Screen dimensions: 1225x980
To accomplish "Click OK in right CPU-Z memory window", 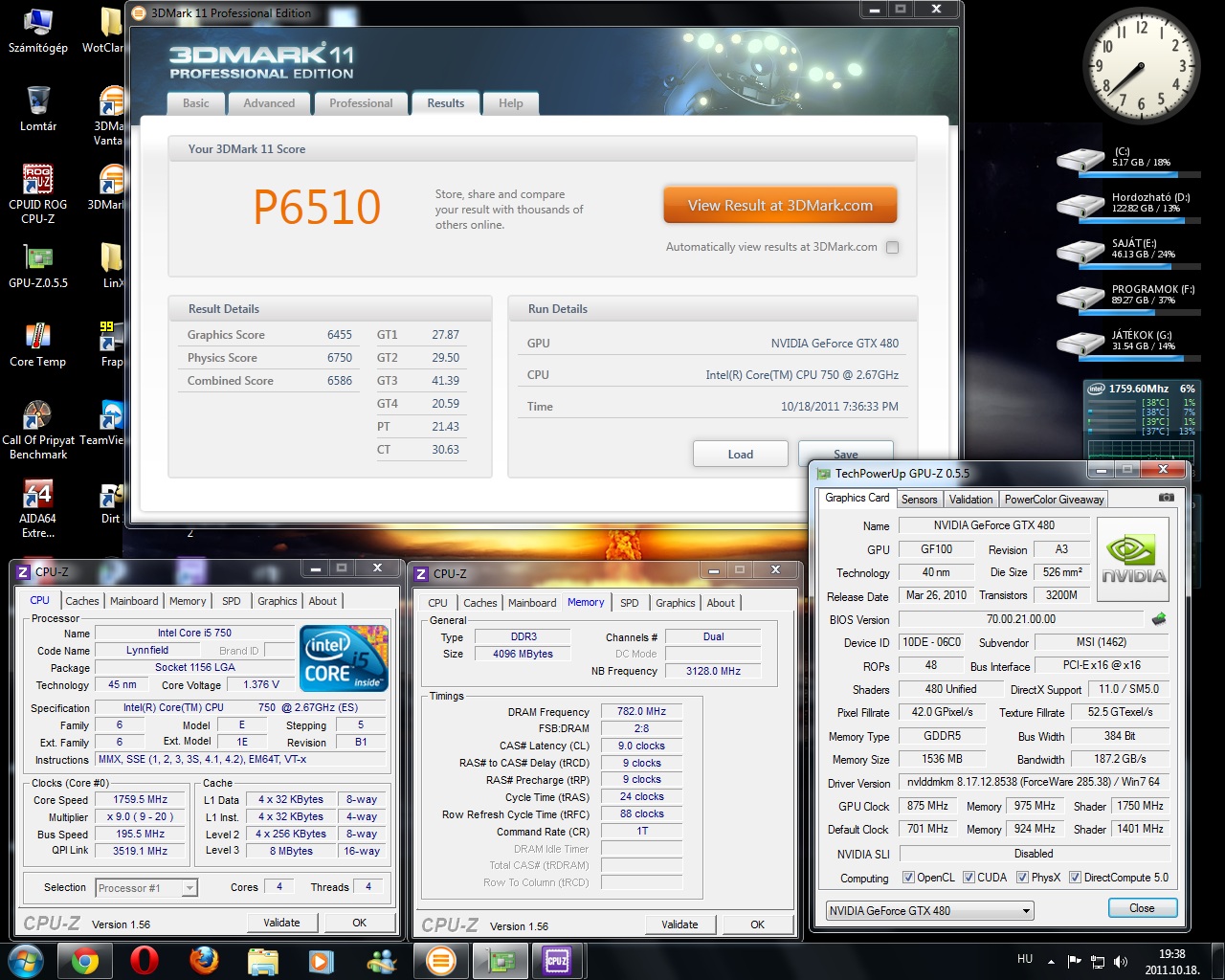I will coord(757,924).
